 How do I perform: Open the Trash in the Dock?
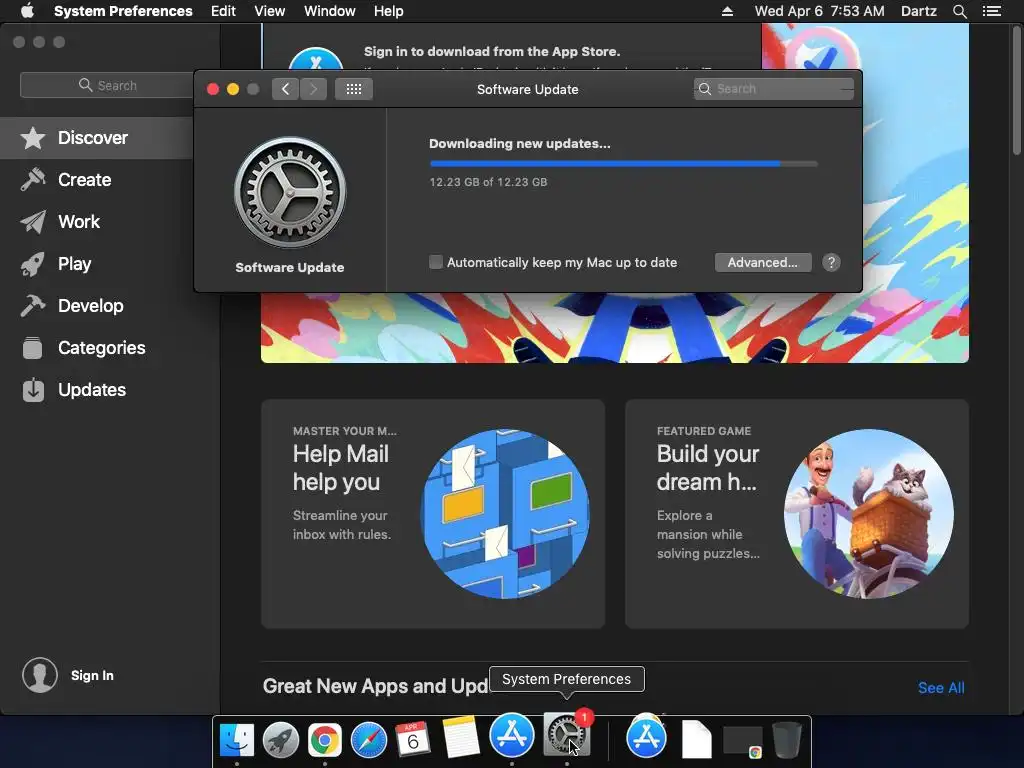click(x=787, y=739)
